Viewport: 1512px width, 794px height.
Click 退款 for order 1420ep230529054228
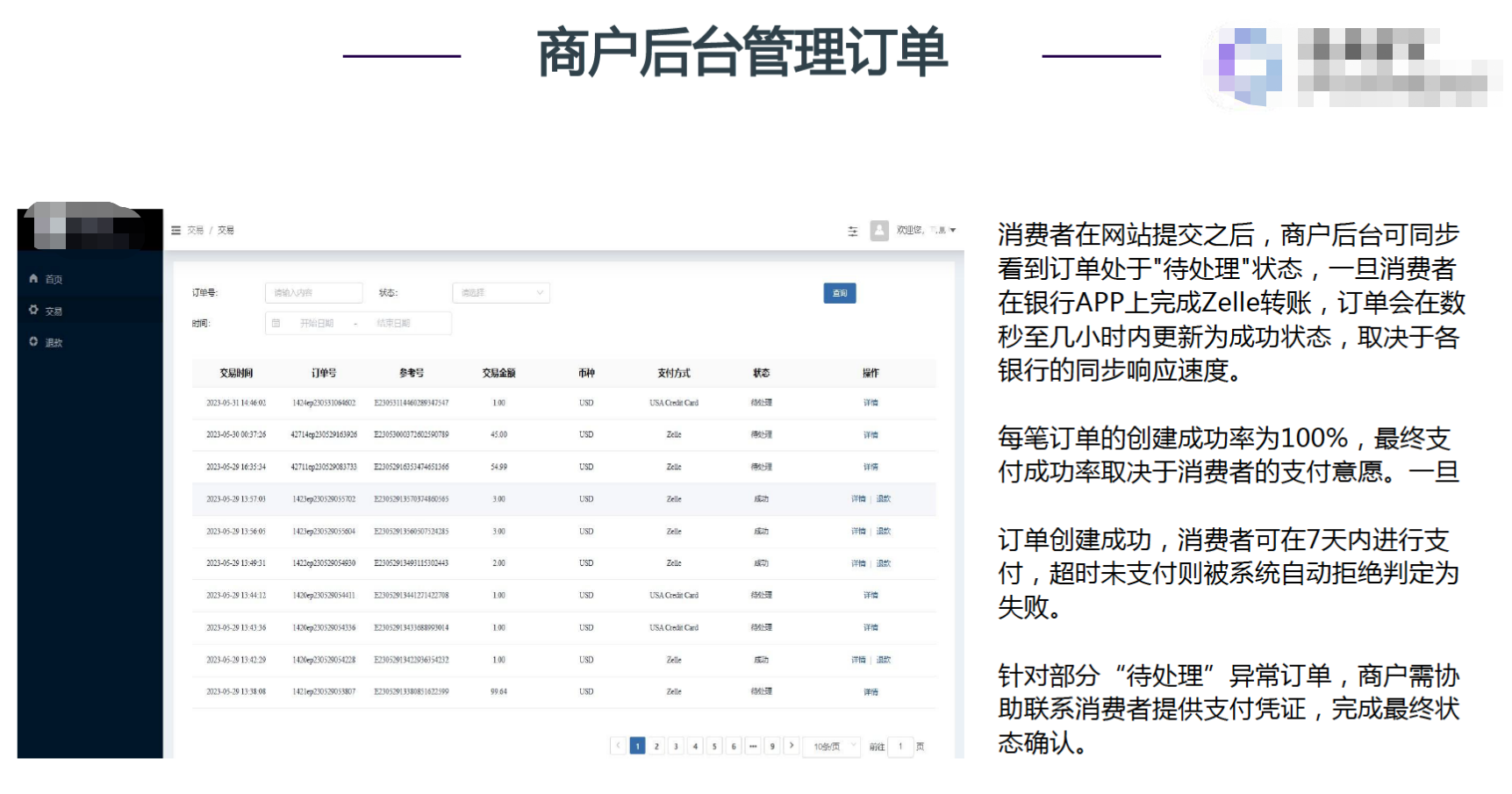point(883,660)
